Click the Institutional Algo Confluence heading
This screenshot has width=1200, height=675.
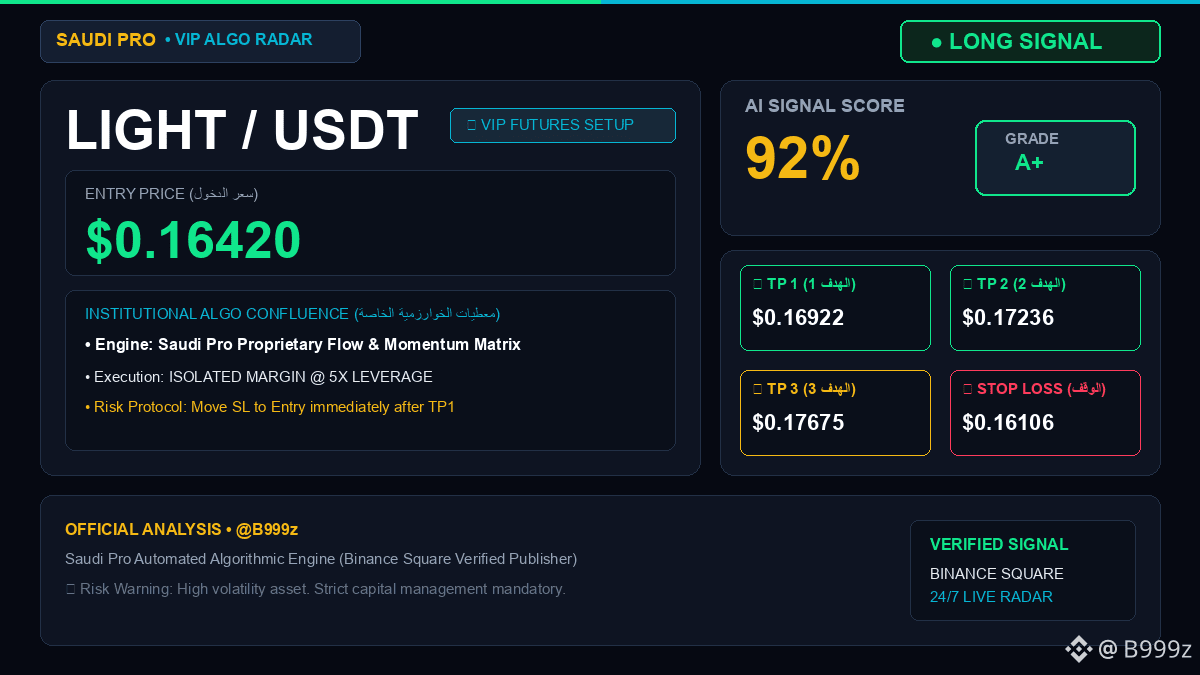[x=292, y=314]
